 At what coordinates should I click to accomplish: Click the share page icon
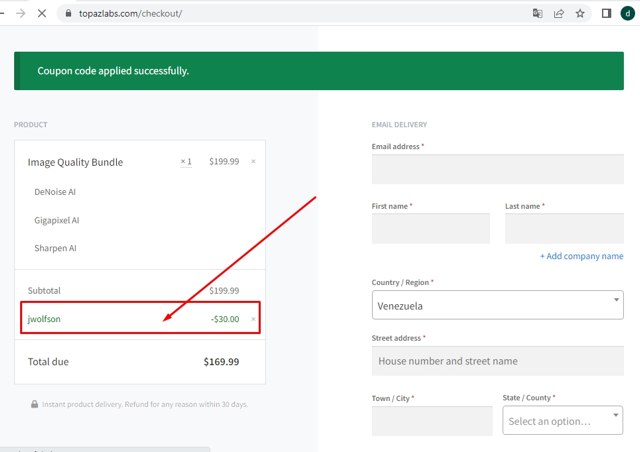[558, 14]
